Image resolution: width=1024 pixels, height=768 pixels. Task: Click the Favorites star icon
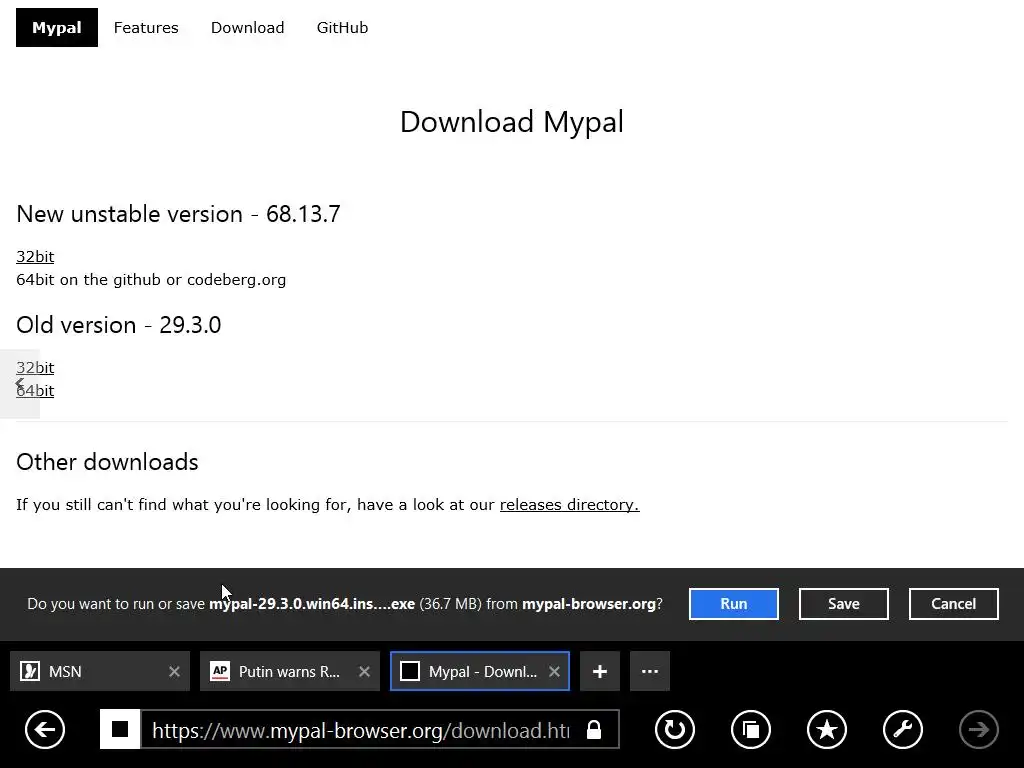pyautogui.click(x=827, y=729)
